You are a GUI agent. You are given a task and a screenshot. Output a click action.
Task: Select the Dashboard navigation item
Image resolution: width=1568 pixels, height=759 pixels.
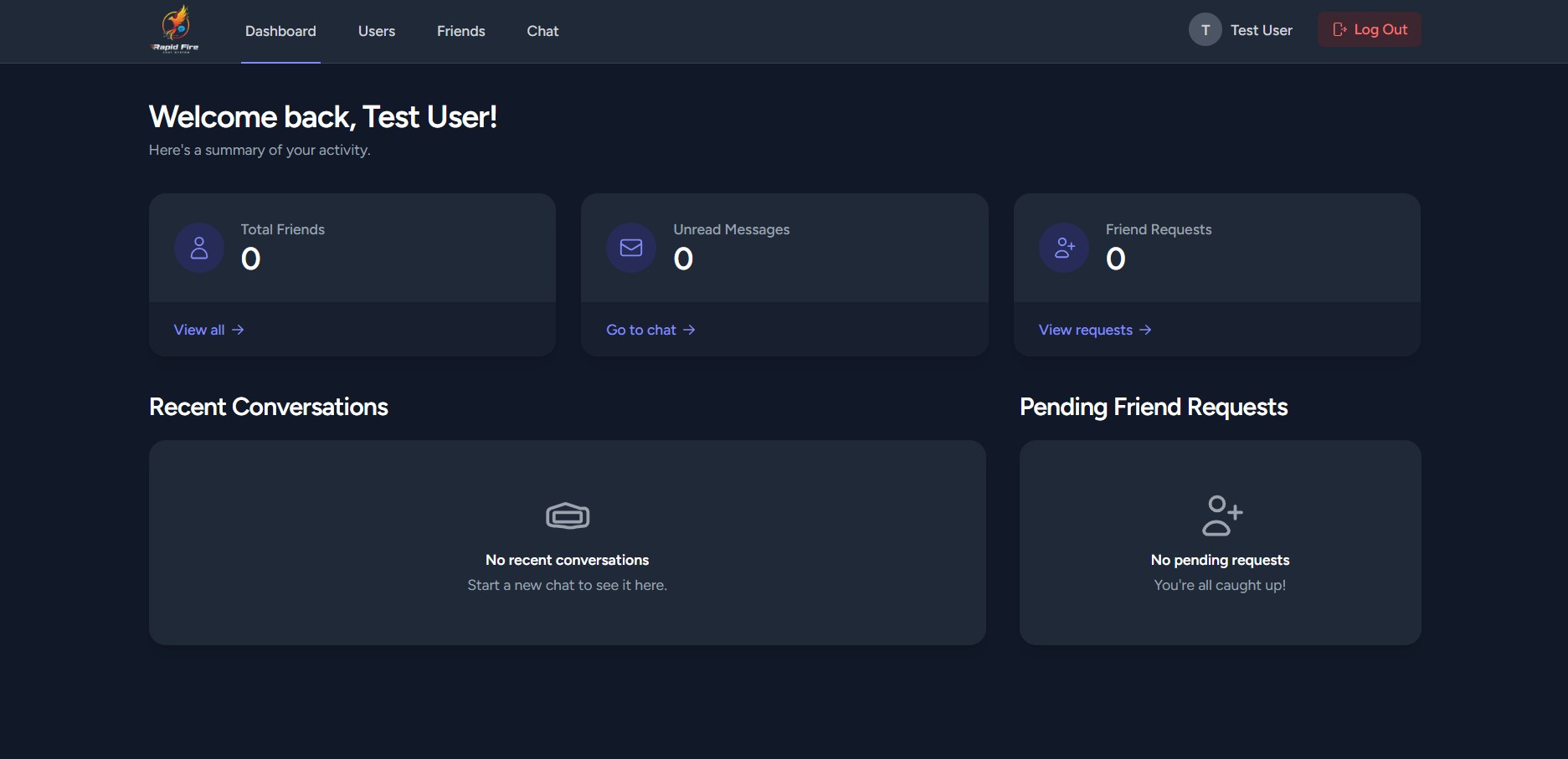pyautogui.click(x=280, y=31)
